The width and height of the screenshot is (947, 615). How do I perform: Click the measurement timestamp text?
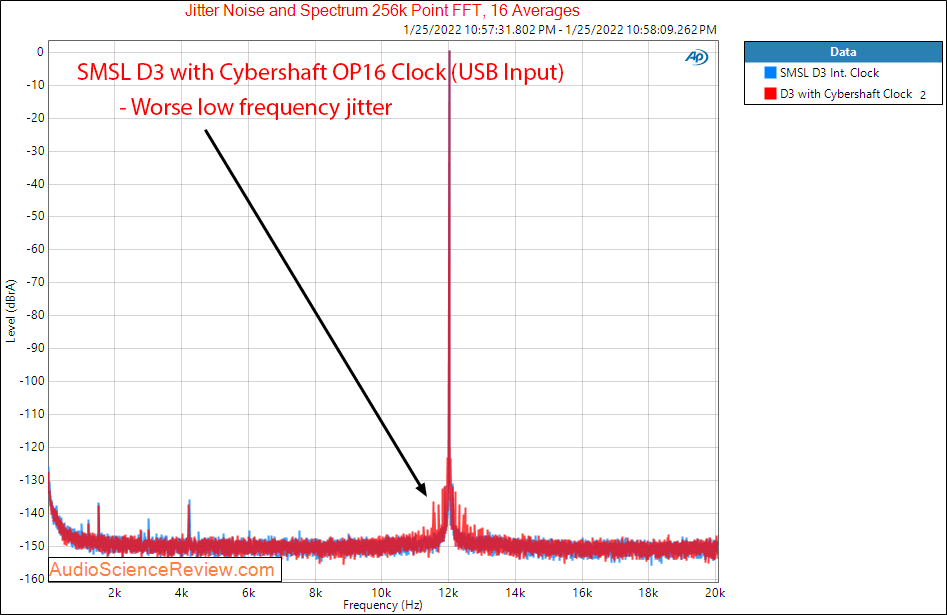tap(560, 30)
